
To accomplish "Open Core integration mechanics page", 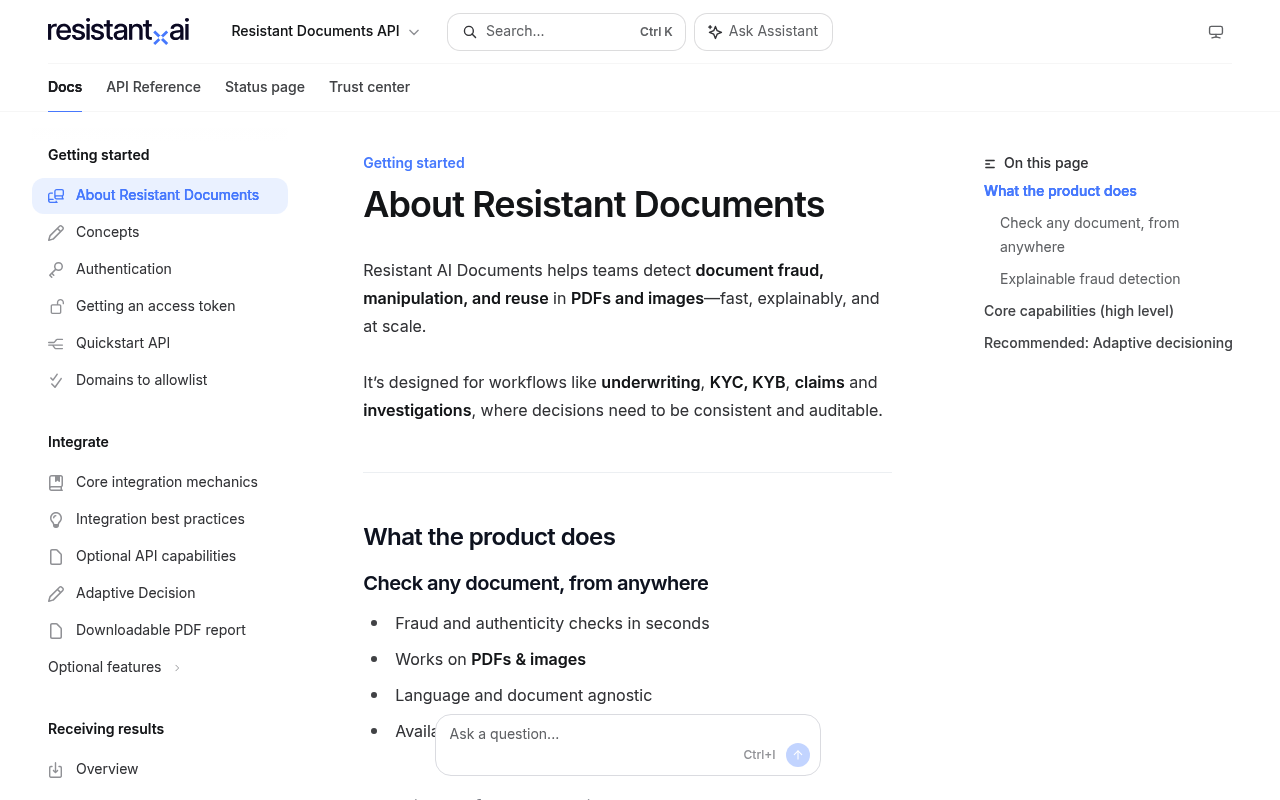I will click(160, 482).
